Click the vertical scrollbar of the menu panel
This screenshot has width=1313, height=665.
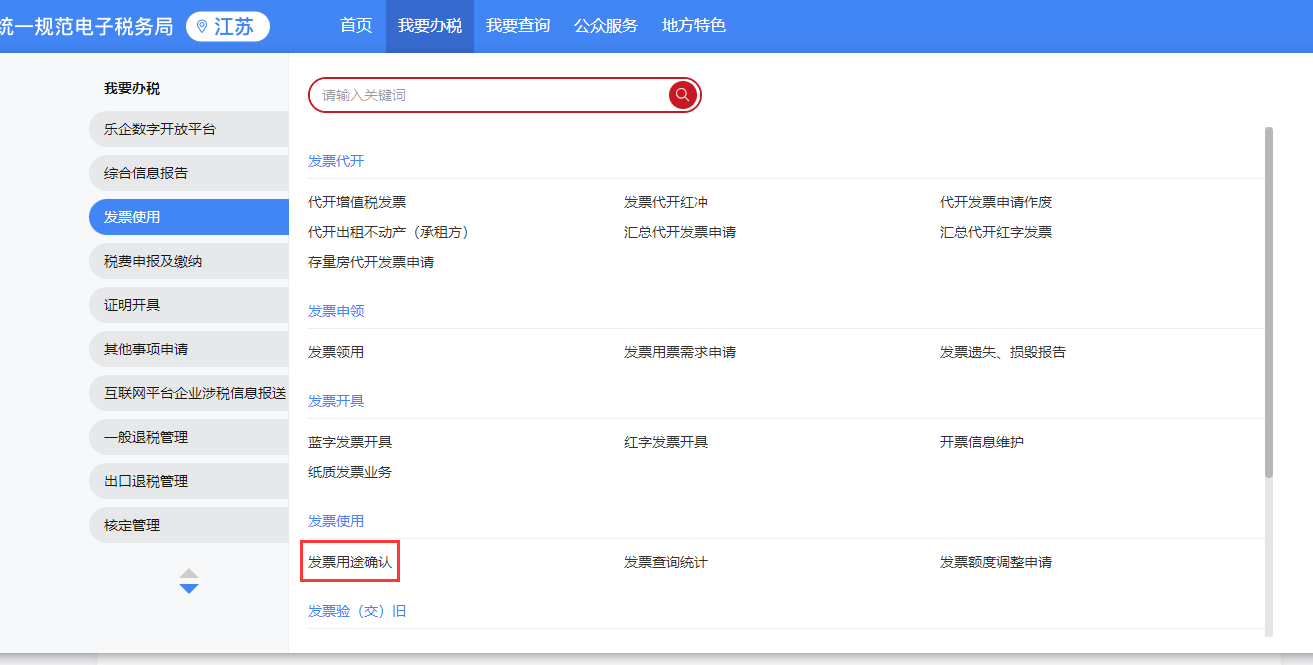click(x=1269, y=300)
